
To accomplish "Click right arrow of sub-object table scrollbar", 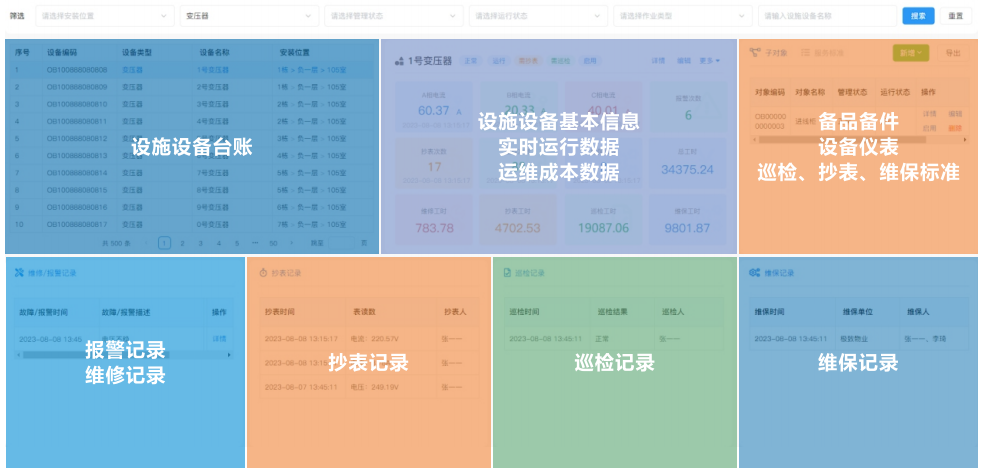I will pos(966,140).
